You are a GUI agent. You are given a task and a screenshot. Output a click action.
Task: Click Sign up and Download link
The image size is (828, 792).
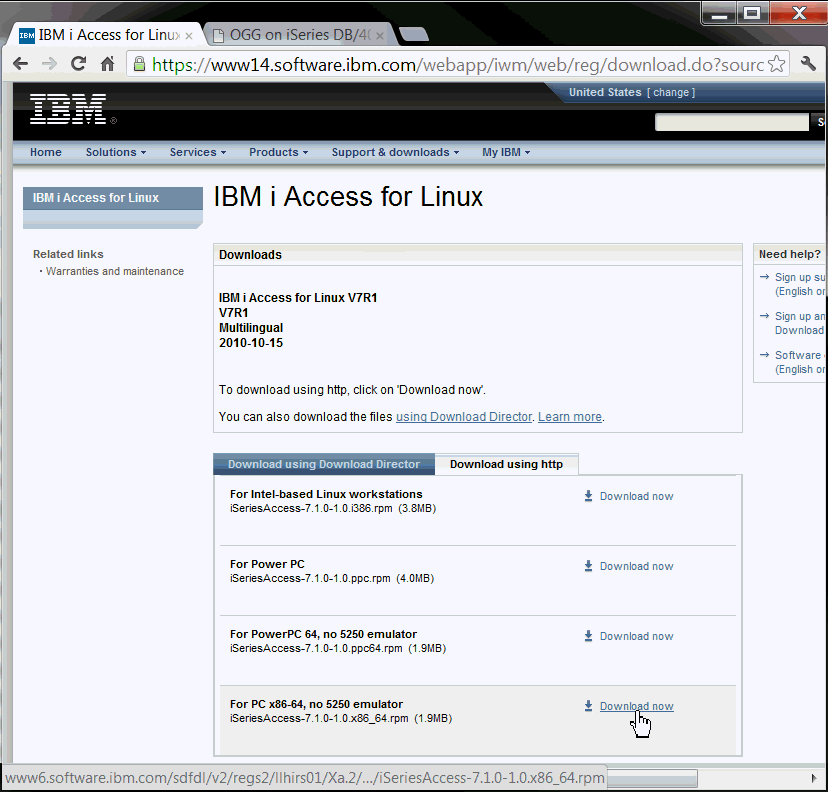(799, 323)
